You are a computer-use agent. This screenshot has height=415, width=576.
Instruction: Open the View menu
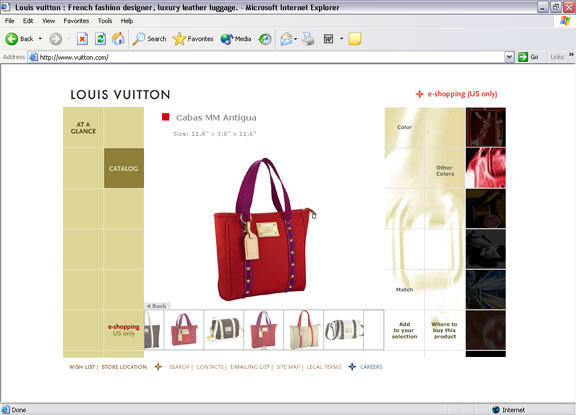(48, 21)
